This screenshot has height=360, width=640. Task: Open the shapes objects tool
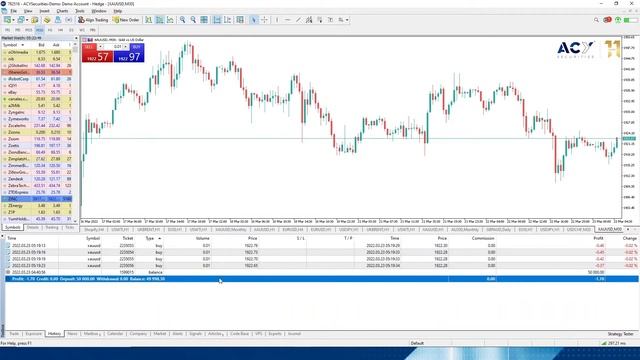click(341, 20)
